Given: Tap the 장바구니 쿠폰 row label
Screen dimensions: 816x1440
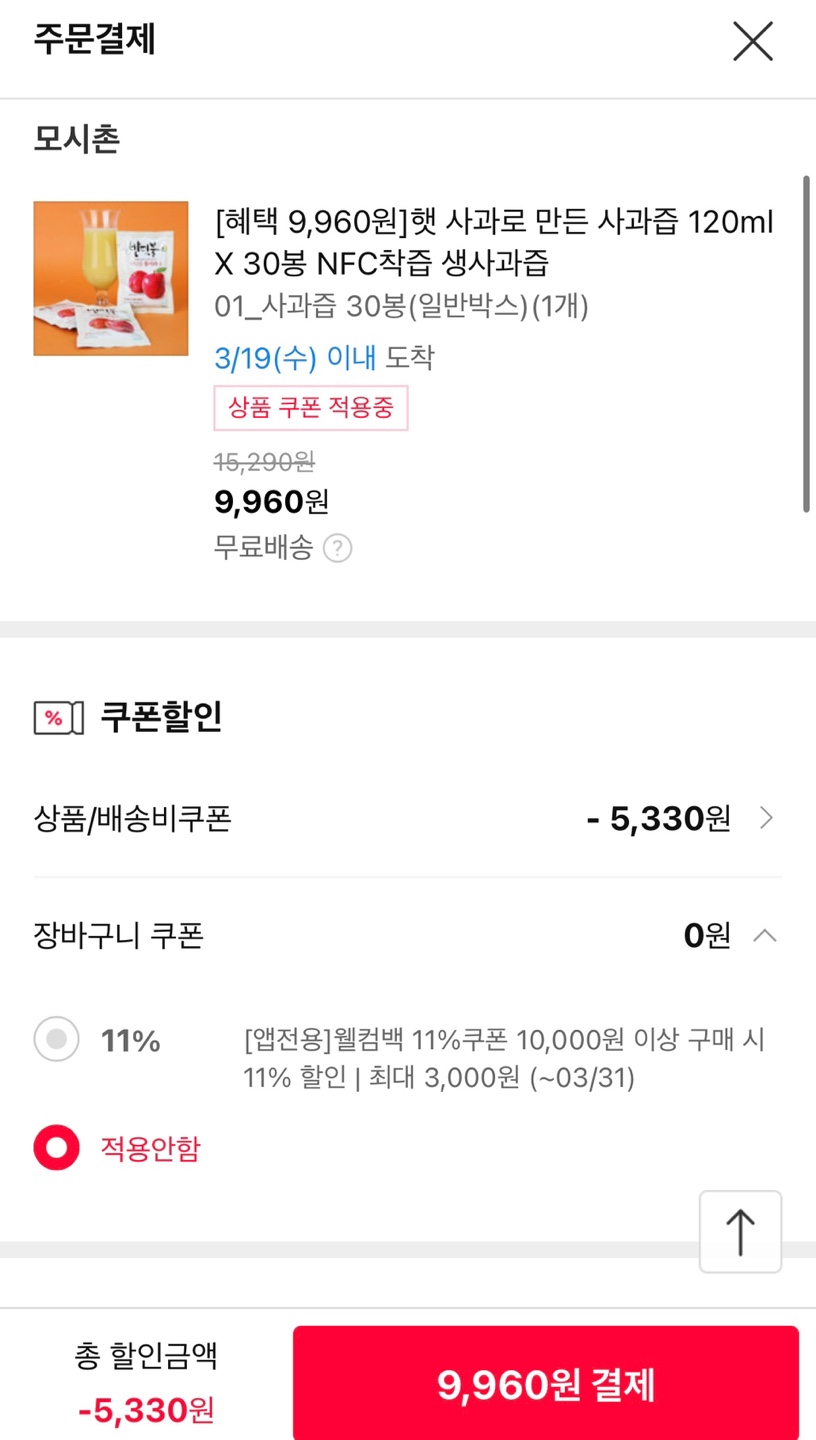Looking at the screenshot, I should pos(119,936).
